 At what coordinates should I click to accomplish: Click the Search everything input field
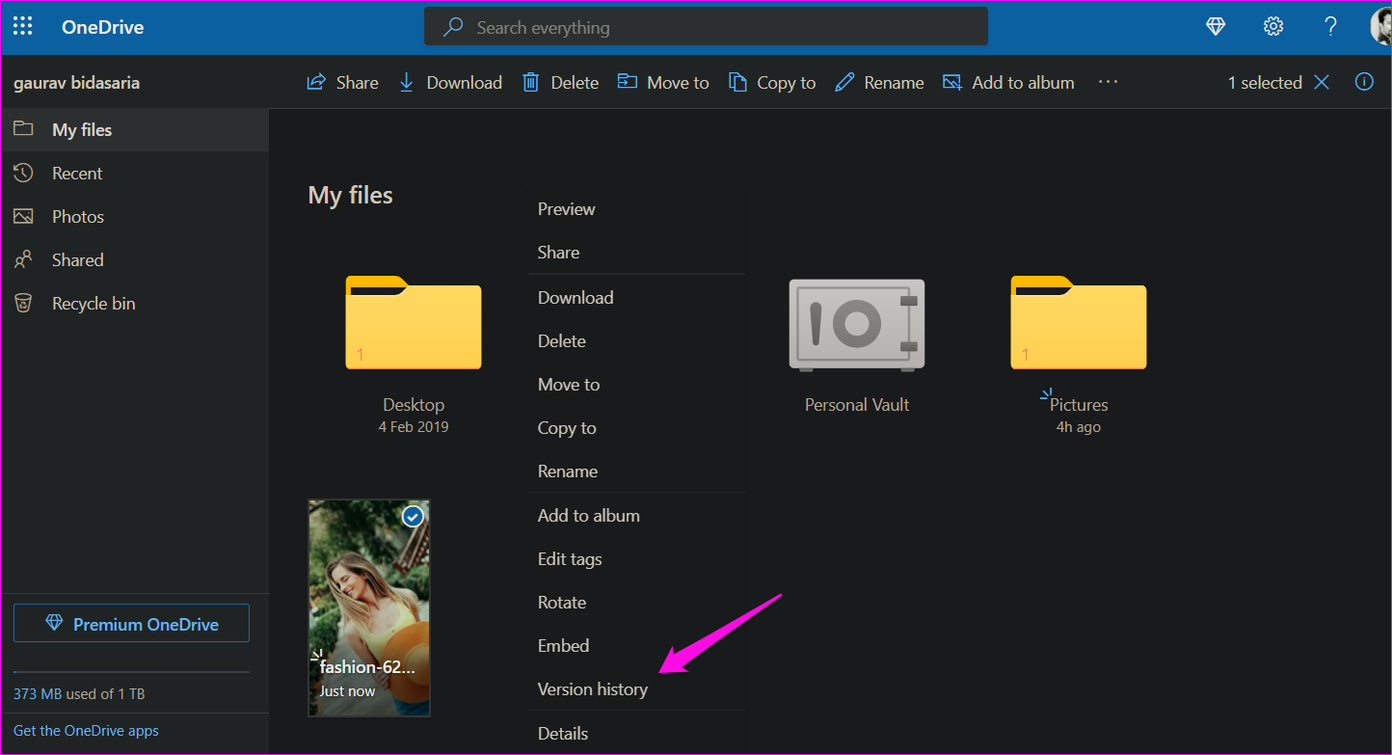pyautogui.click(x=706, y=27)
